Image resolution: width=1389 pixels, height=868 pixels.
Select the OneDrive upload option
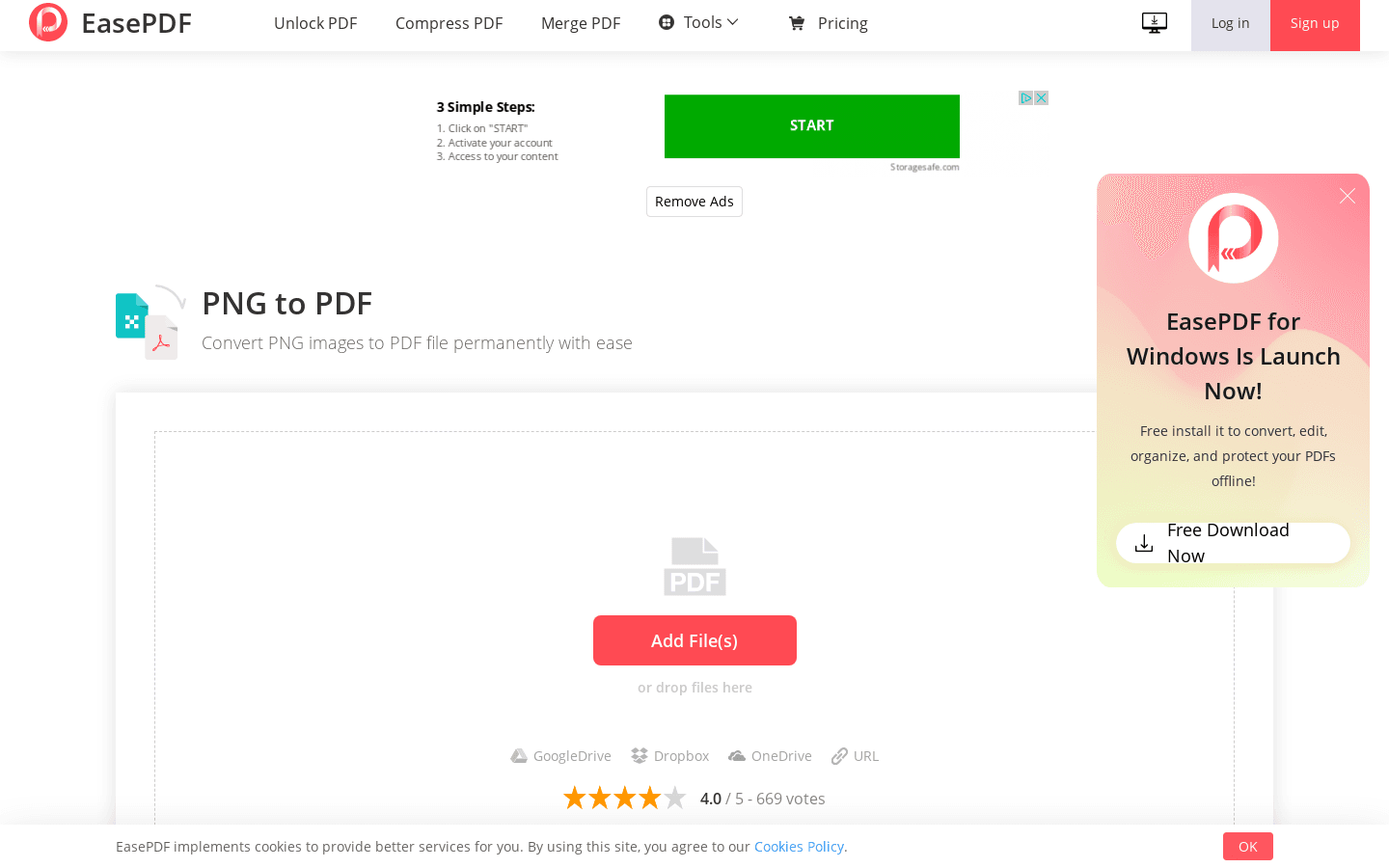tap(769, 755)
